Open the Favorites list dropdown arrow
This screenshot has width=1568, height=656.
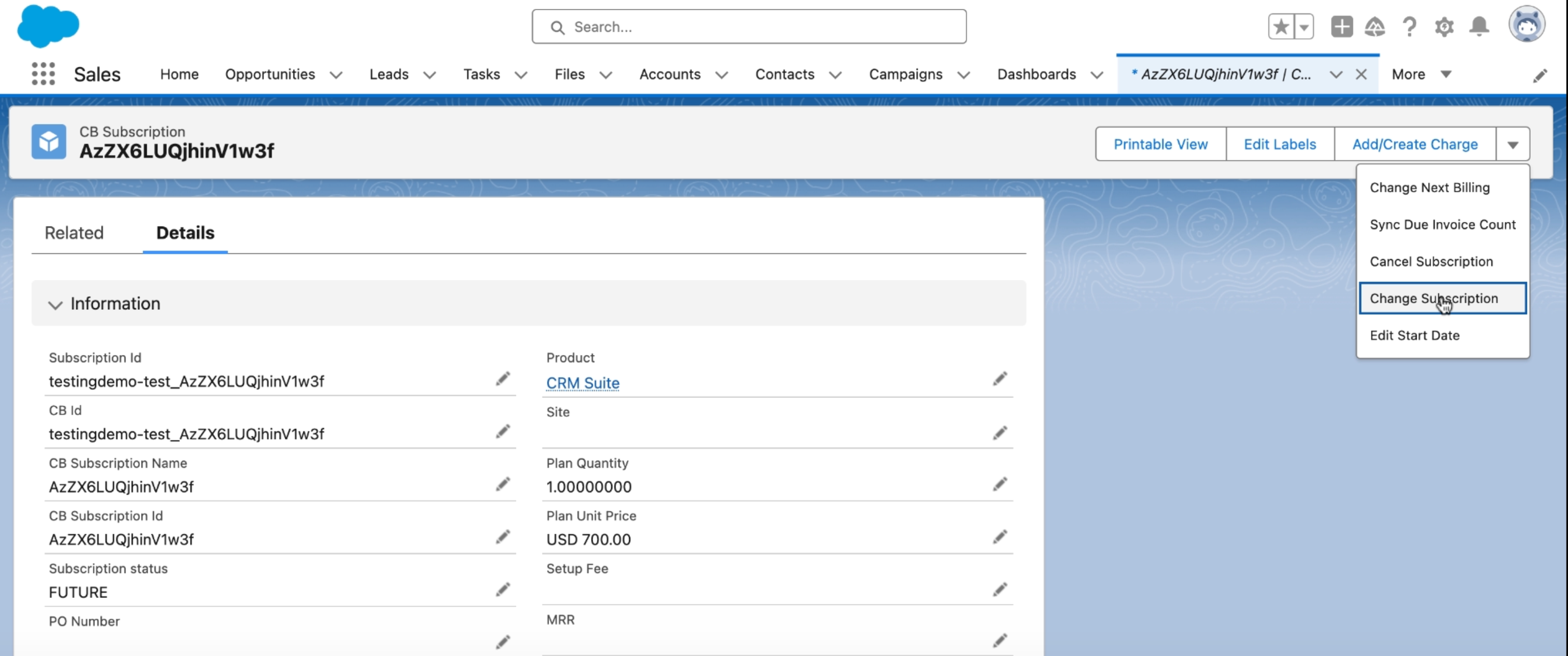point(1304,27)
